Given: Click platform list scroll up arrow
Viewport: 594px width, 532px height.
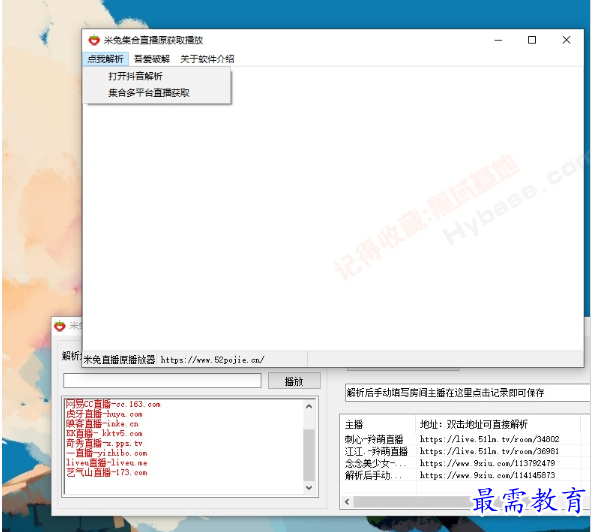Looking at the screenshot, I should coord(309,406).
